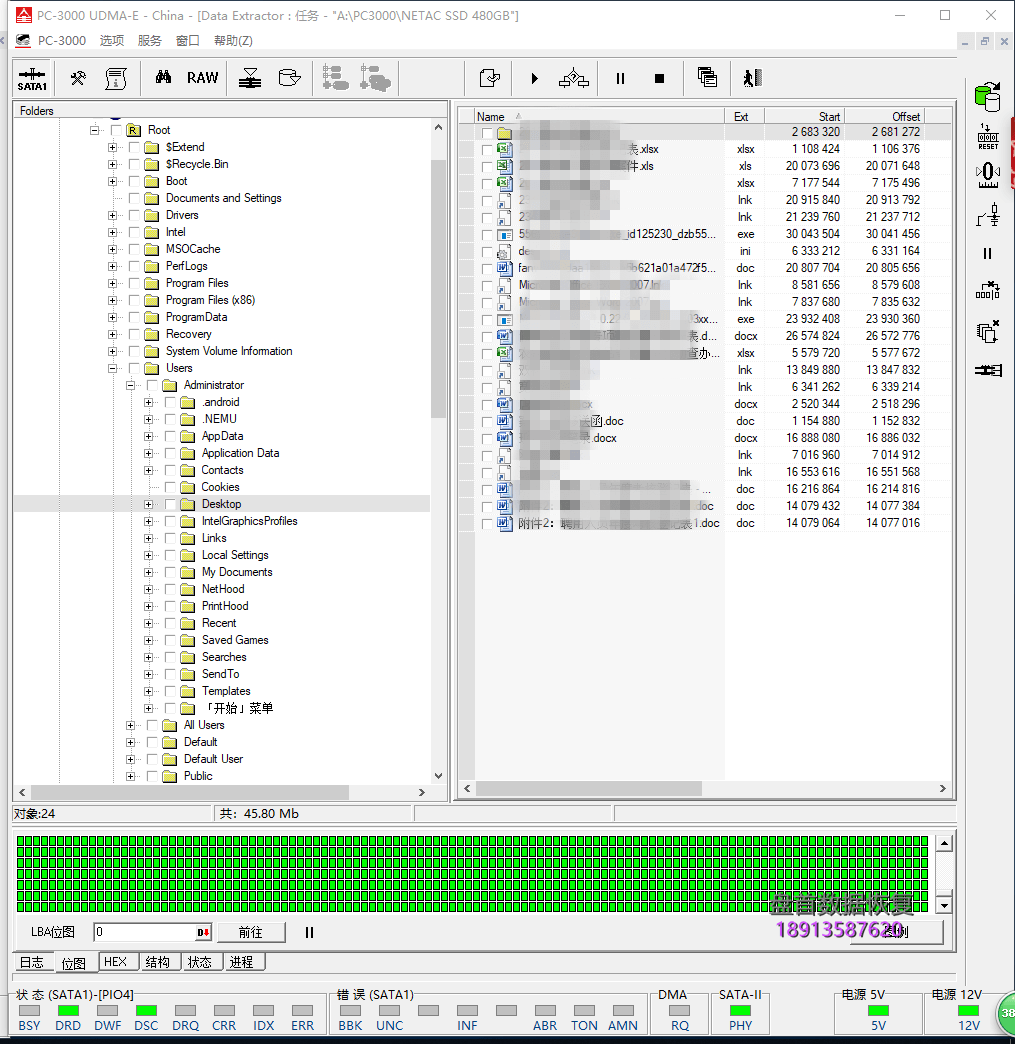Click the branching network map icon
The width and height of the screenshot is (1015, 1044).
click(573, 79)
